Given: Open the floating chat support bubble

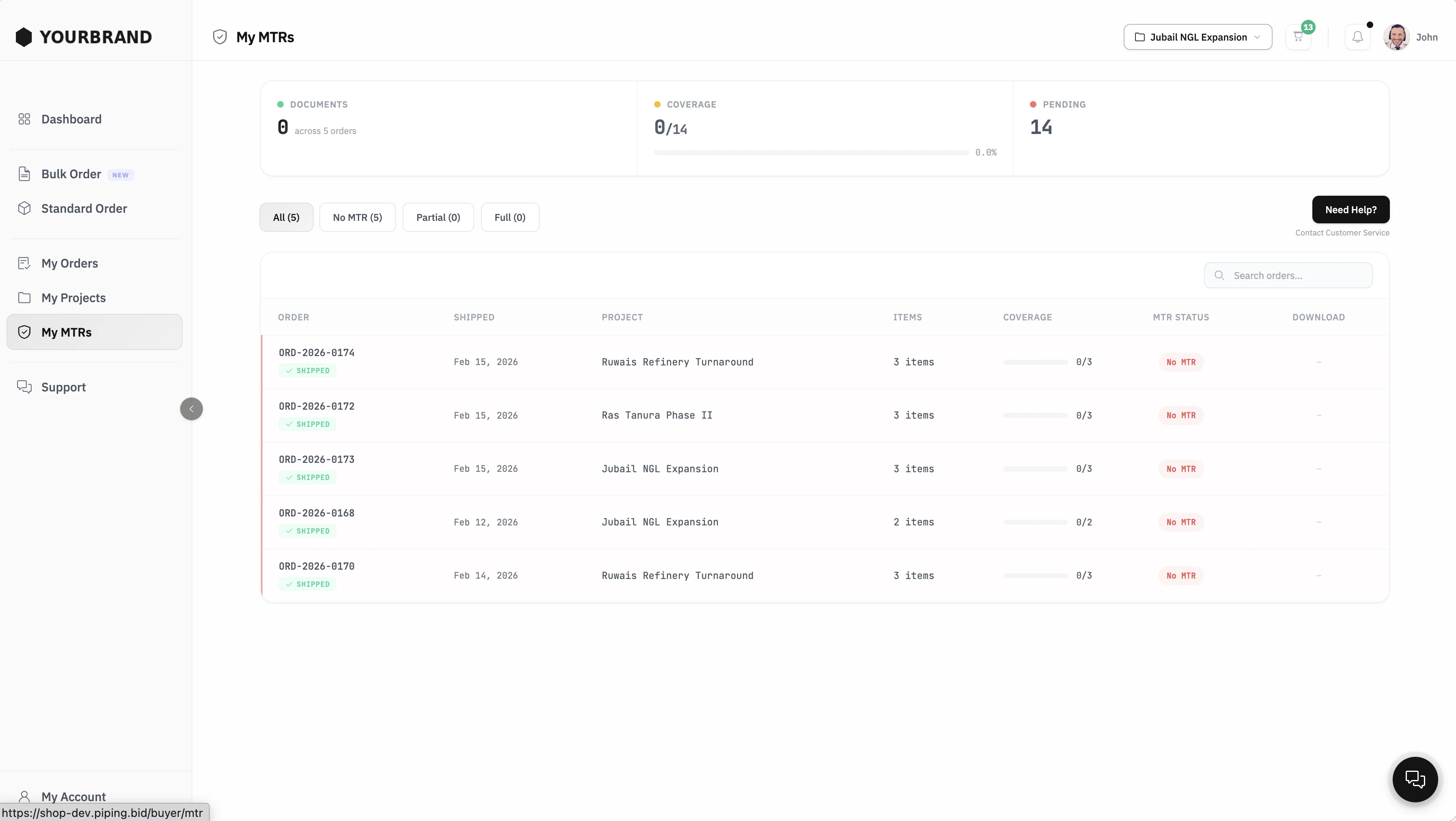Looking at the screenshot, I should coord(1415,779).
